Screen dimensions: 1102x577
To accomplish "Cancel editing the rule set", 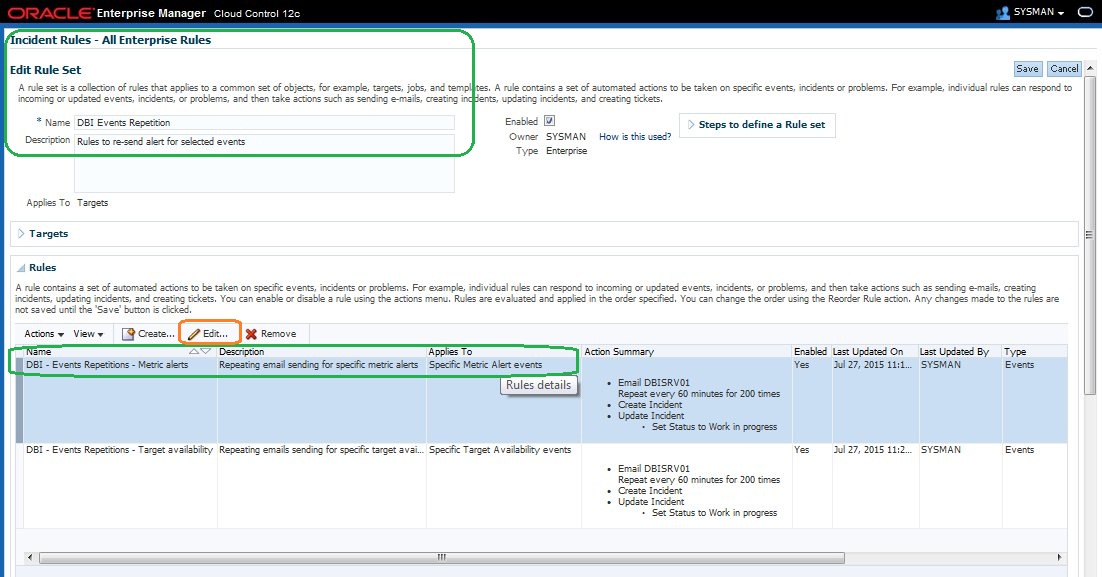I will tap(1064, 69).
